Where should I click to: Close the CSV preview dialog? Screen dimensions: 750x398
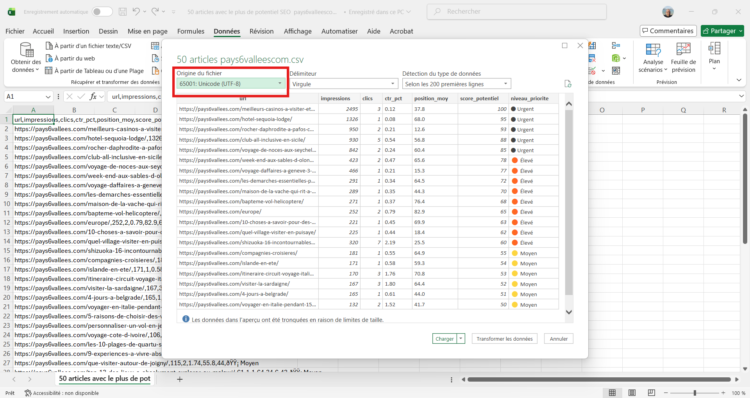(580, 45)
